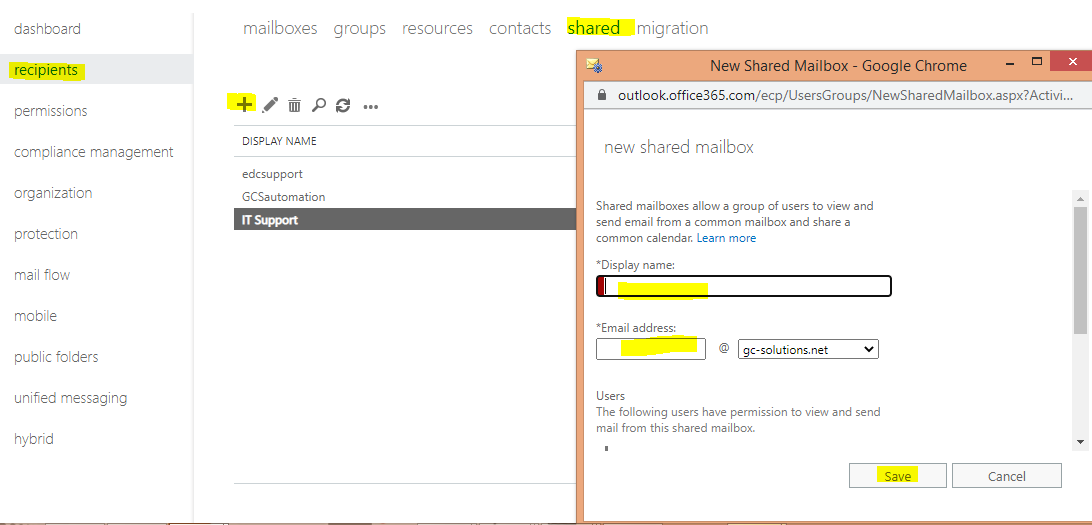Open hybrid section
Viewport: 1092px width, 525px height.
click(x=33, y=439)
